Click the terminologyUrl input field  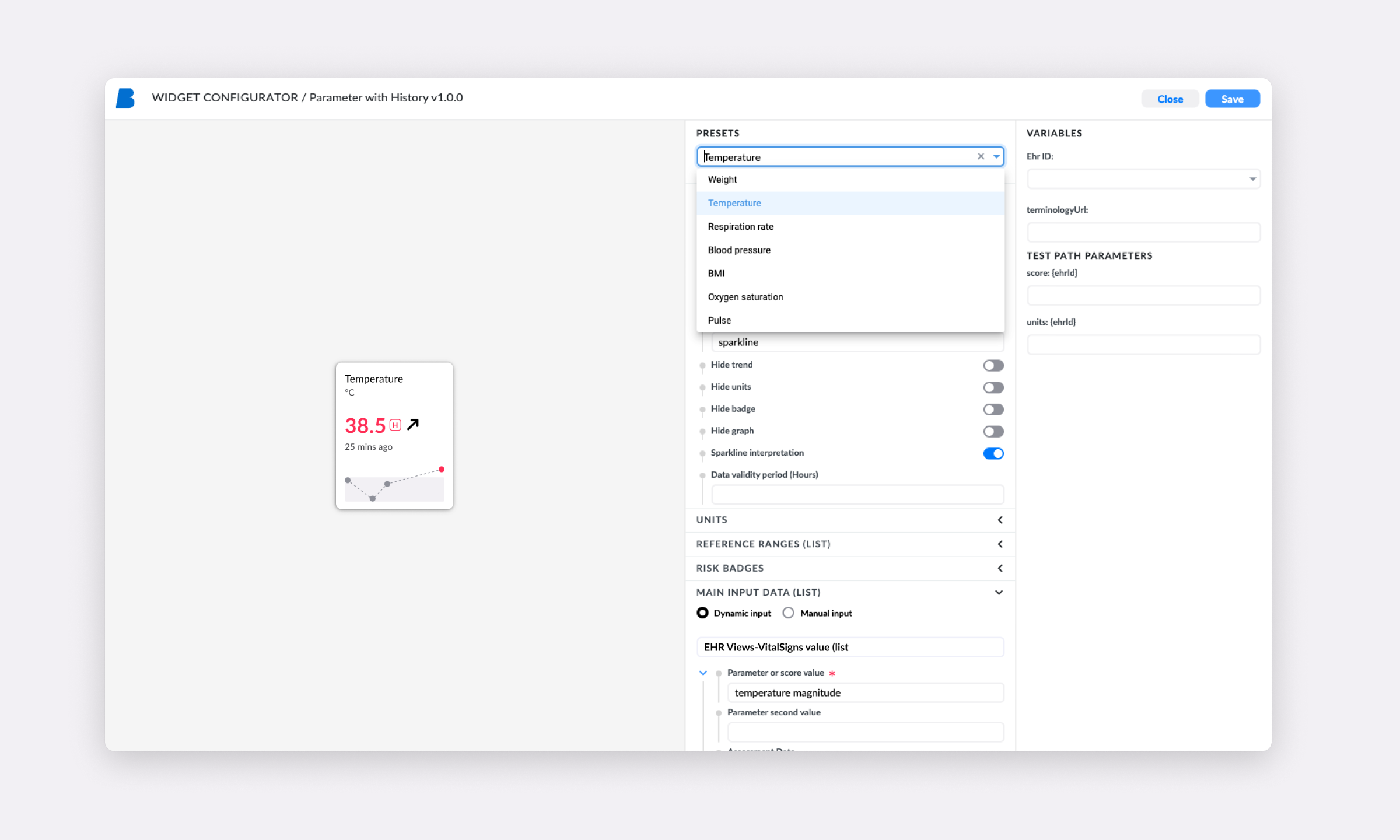tap(1143, 232)
